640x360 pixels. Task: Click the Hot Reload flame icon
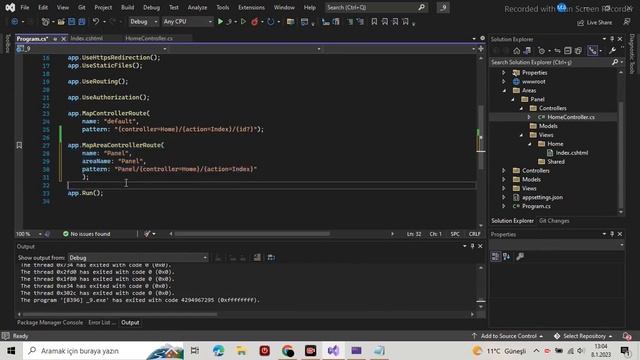click(x=255, y=22)
